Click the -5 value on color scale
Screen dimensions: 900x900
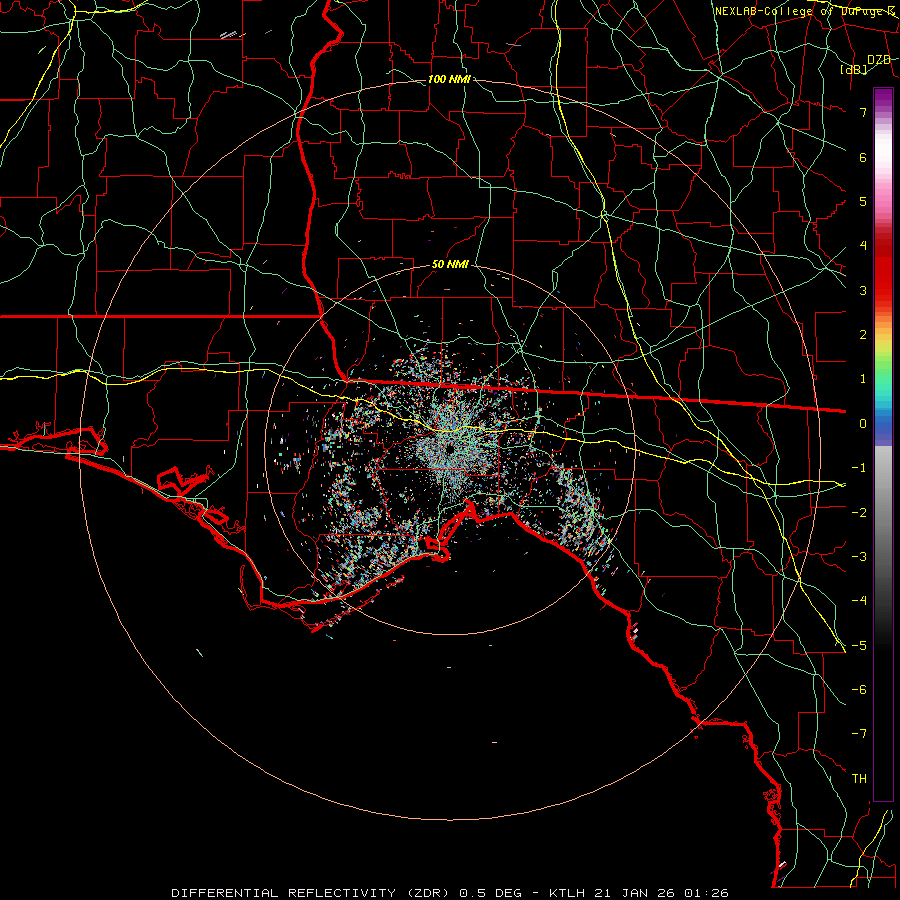[x=859, y=645]
